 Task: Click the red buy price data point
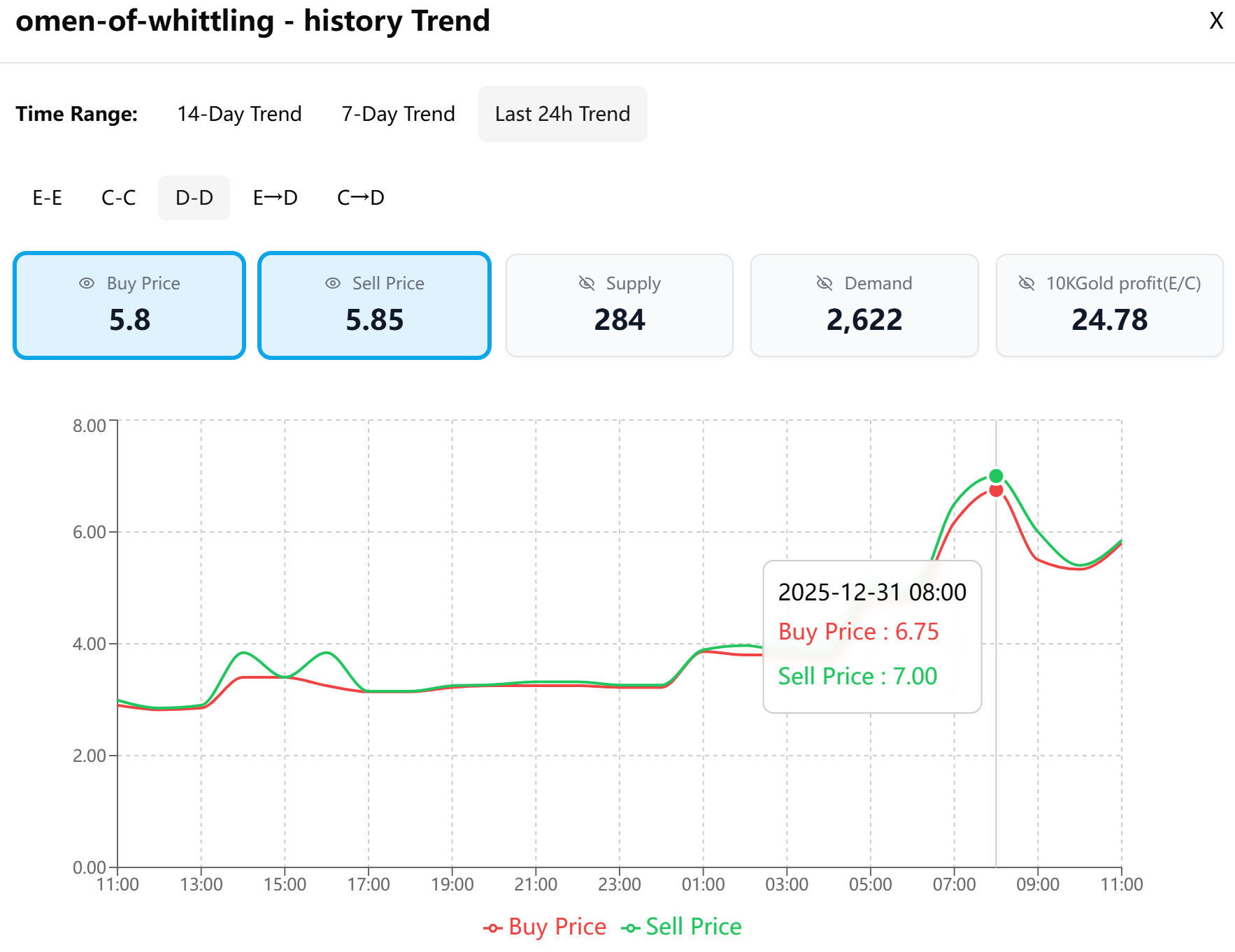tap(996, 491)
